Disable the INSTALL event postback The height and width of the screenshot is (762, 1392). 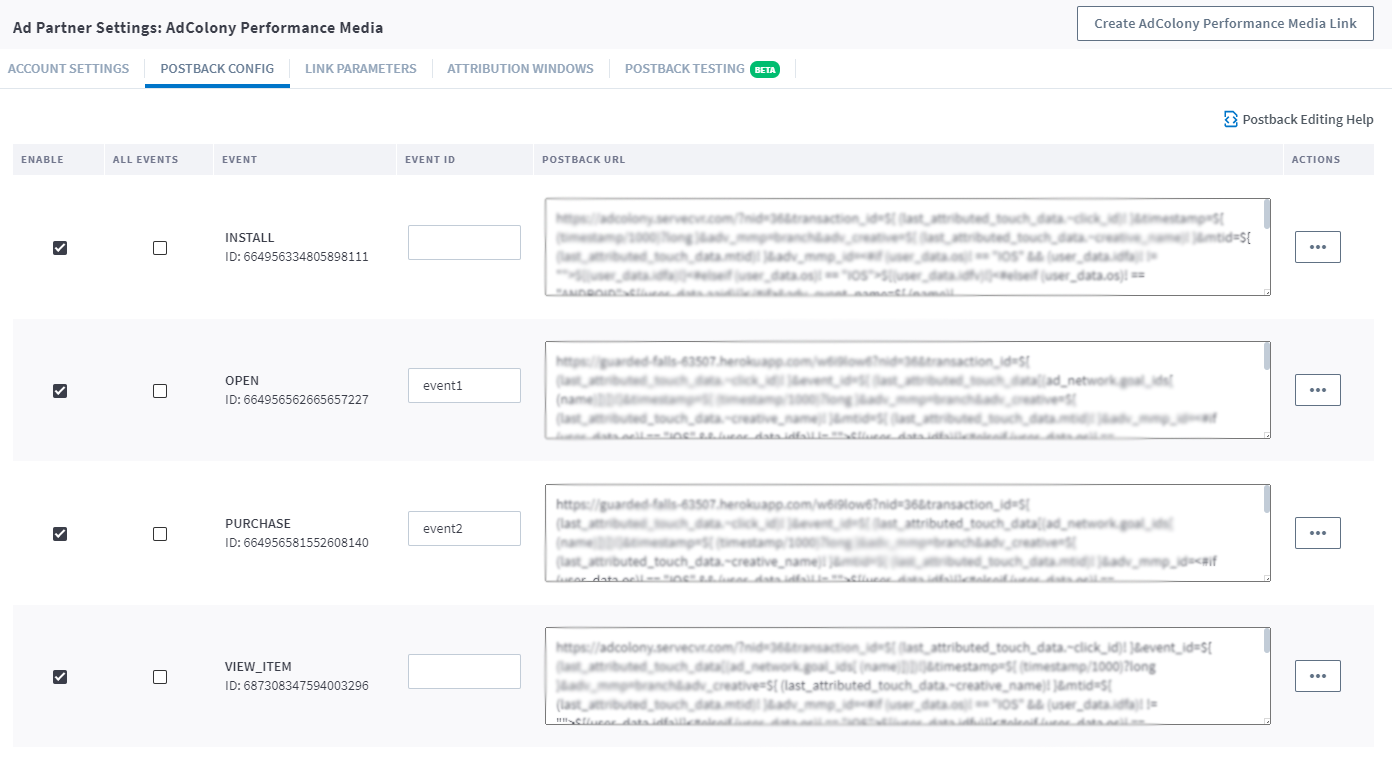tap(60, 248)
